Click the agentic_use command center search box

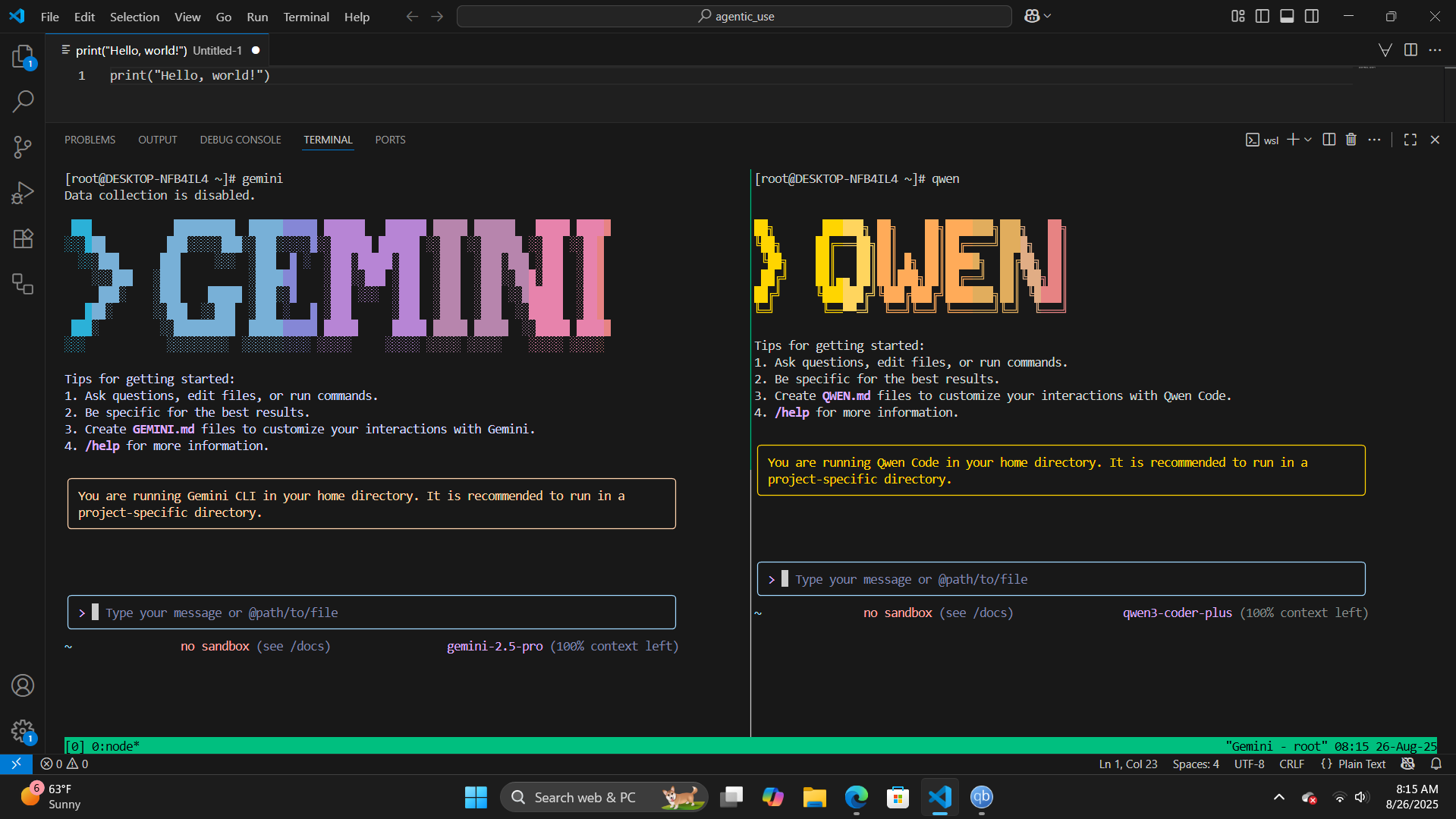point(734,16)
